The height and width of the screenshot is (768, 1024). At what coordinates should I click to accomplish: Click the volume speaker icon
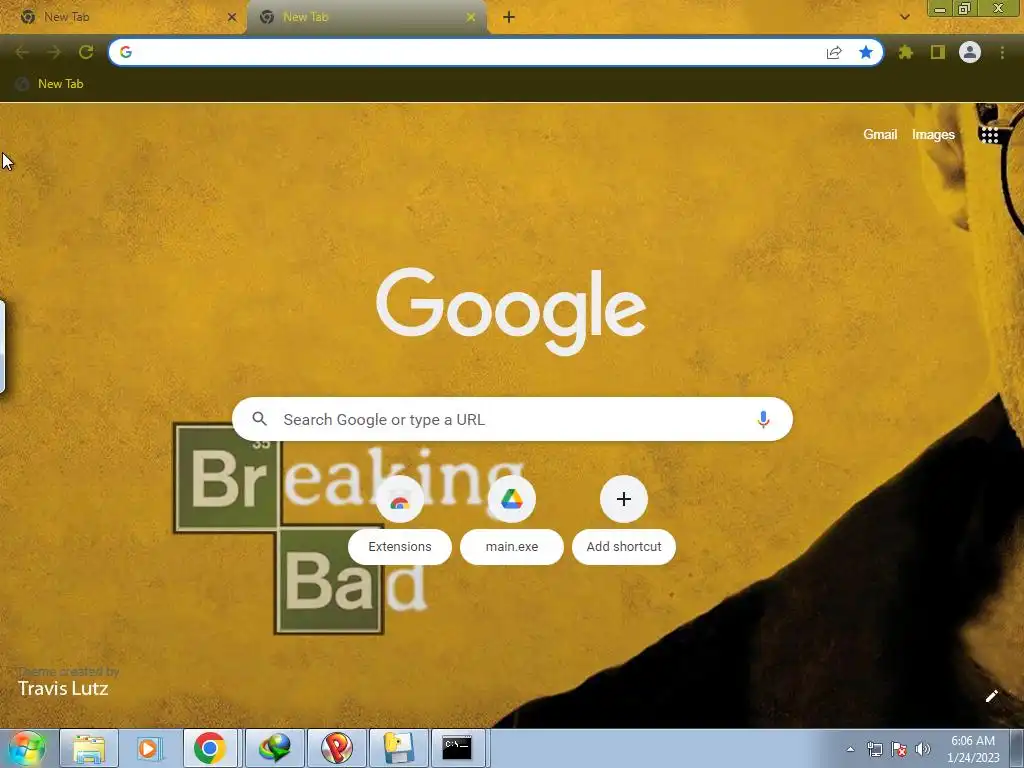pos(923,749)
